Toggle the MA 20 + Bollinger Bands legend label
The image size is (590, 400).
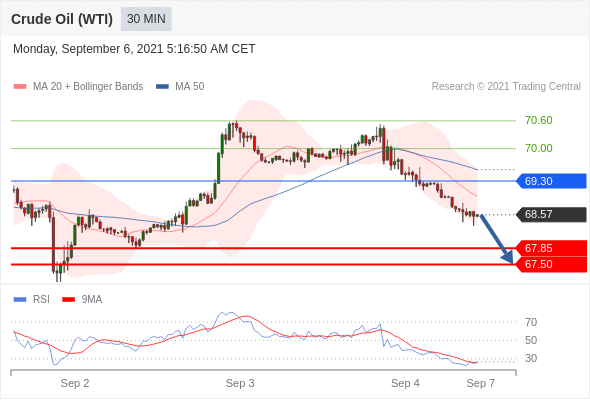click(88, 87)
